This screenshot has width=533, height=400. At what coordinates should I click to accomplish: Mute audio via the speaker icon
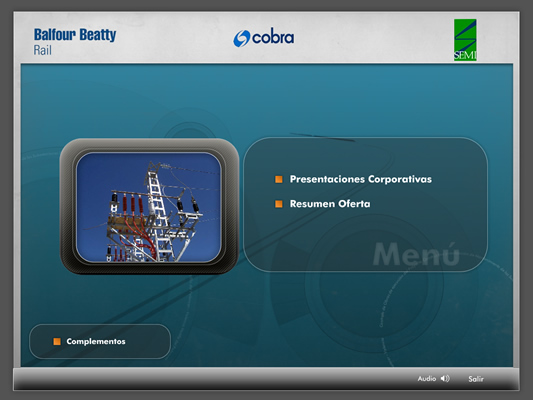tap(445, 378)
